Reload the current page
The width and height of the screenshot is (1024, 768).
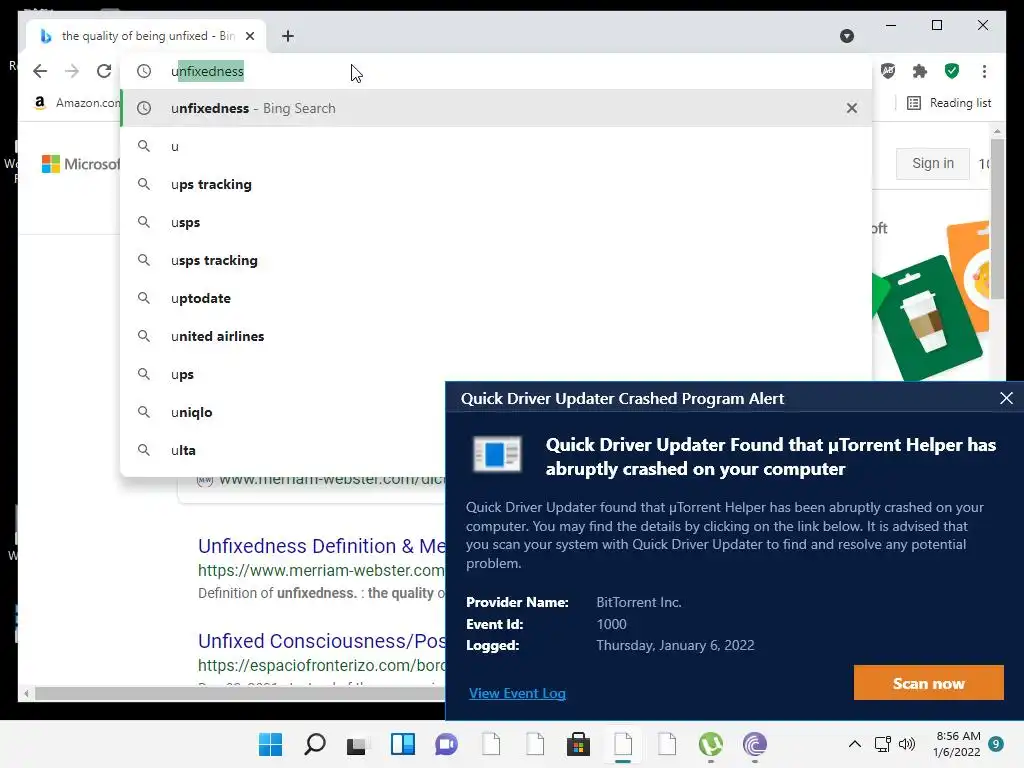pos(104,71)
